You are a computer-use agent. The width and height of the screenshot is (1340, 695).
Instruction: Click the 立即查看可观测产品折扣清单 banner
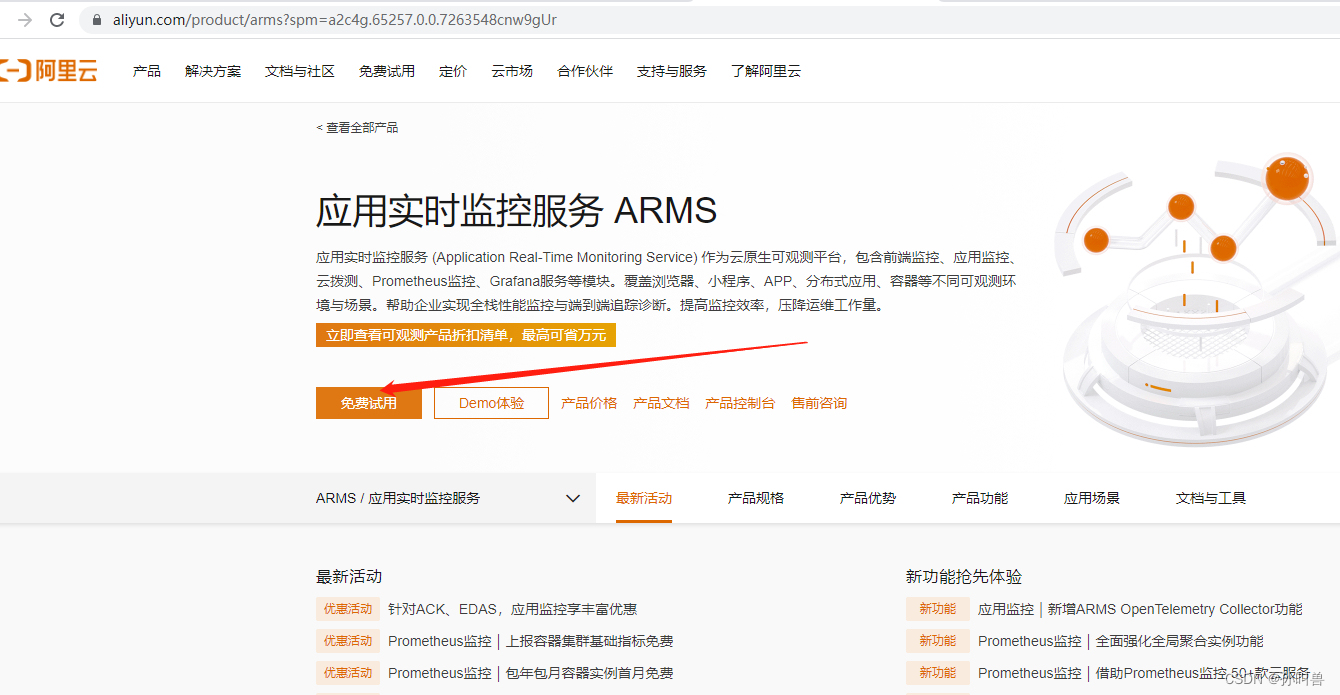point(466,335)
